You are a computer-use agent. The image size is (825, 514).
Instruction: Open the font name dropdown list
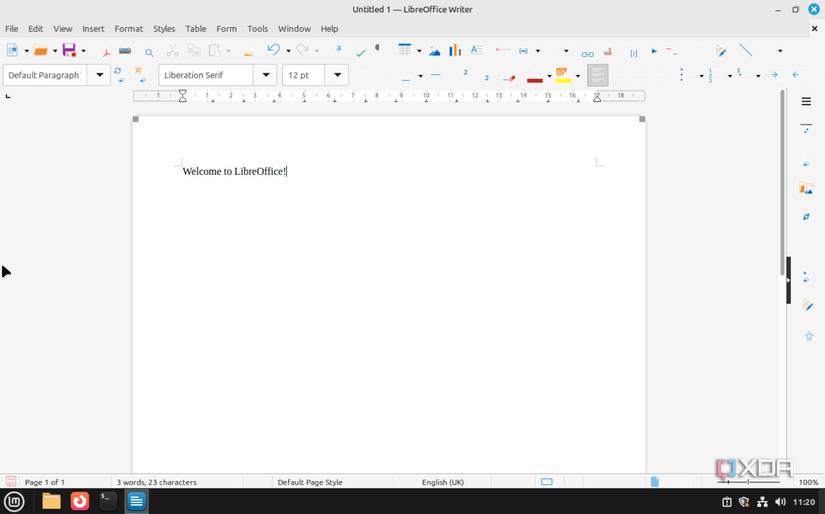(266, 75)
